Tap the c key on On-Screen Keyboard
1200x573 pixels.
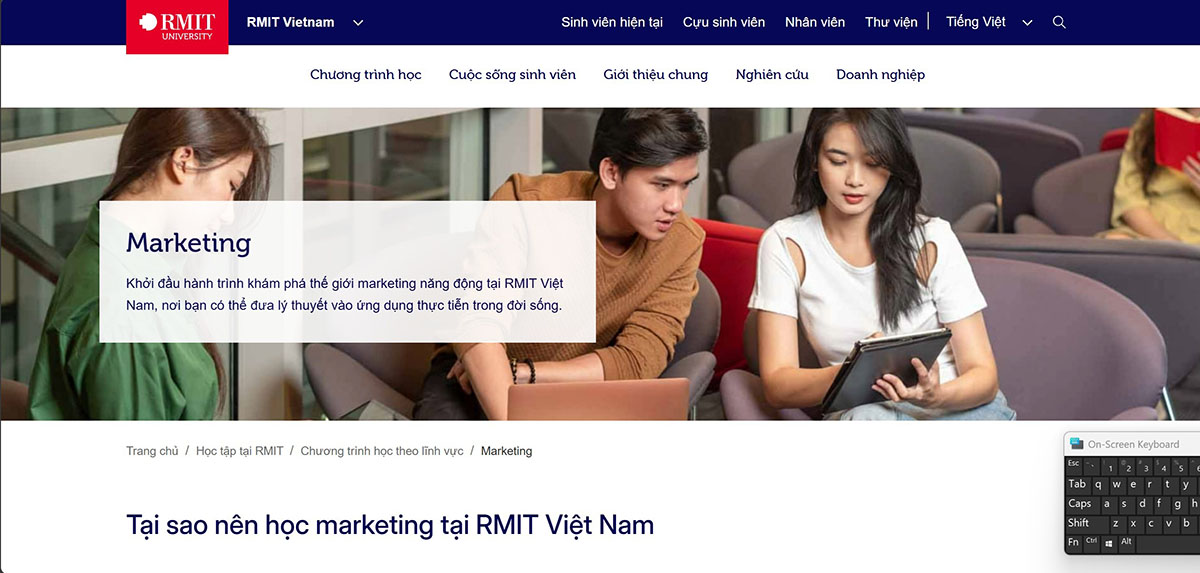click(x=1154, y=525)
